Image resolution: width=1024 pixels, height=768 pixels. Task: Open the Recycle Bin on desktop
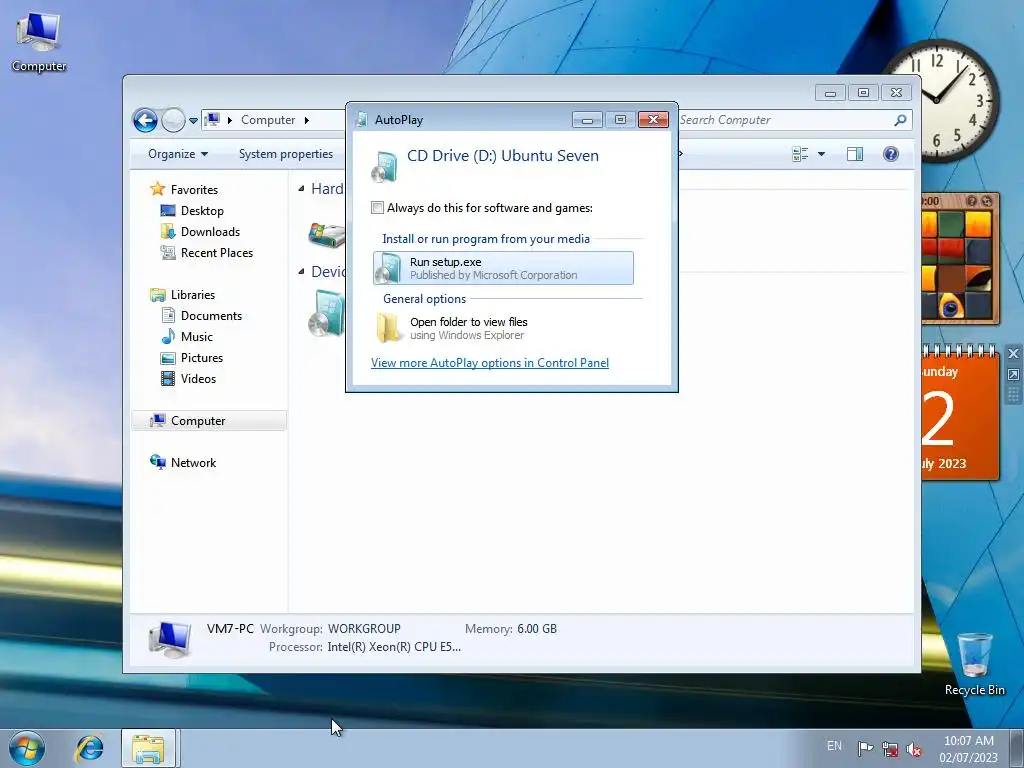click(x=974, y=664)
